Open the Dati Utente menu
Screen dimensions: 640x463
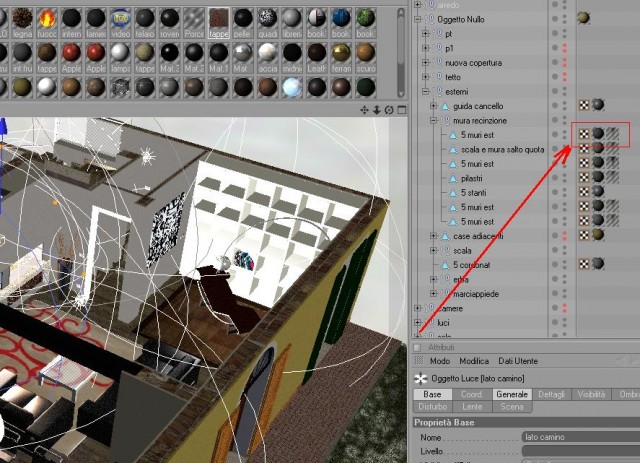pos(518,361)
